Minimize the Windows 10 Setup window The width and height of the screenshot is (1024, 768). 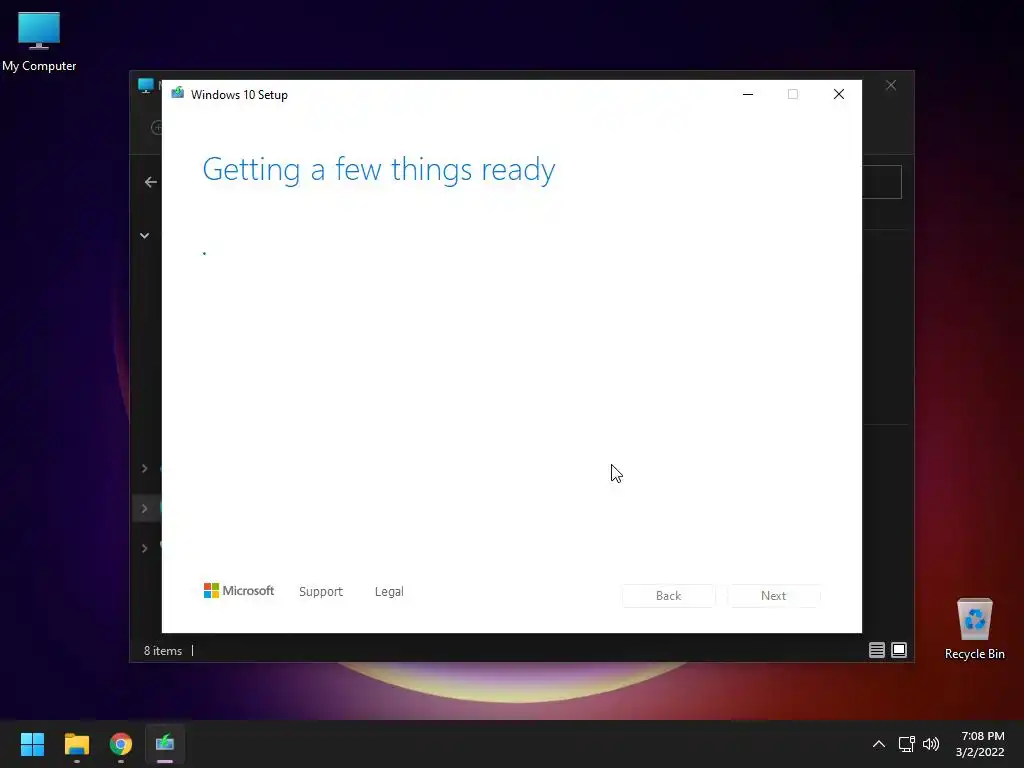[748, 94]
